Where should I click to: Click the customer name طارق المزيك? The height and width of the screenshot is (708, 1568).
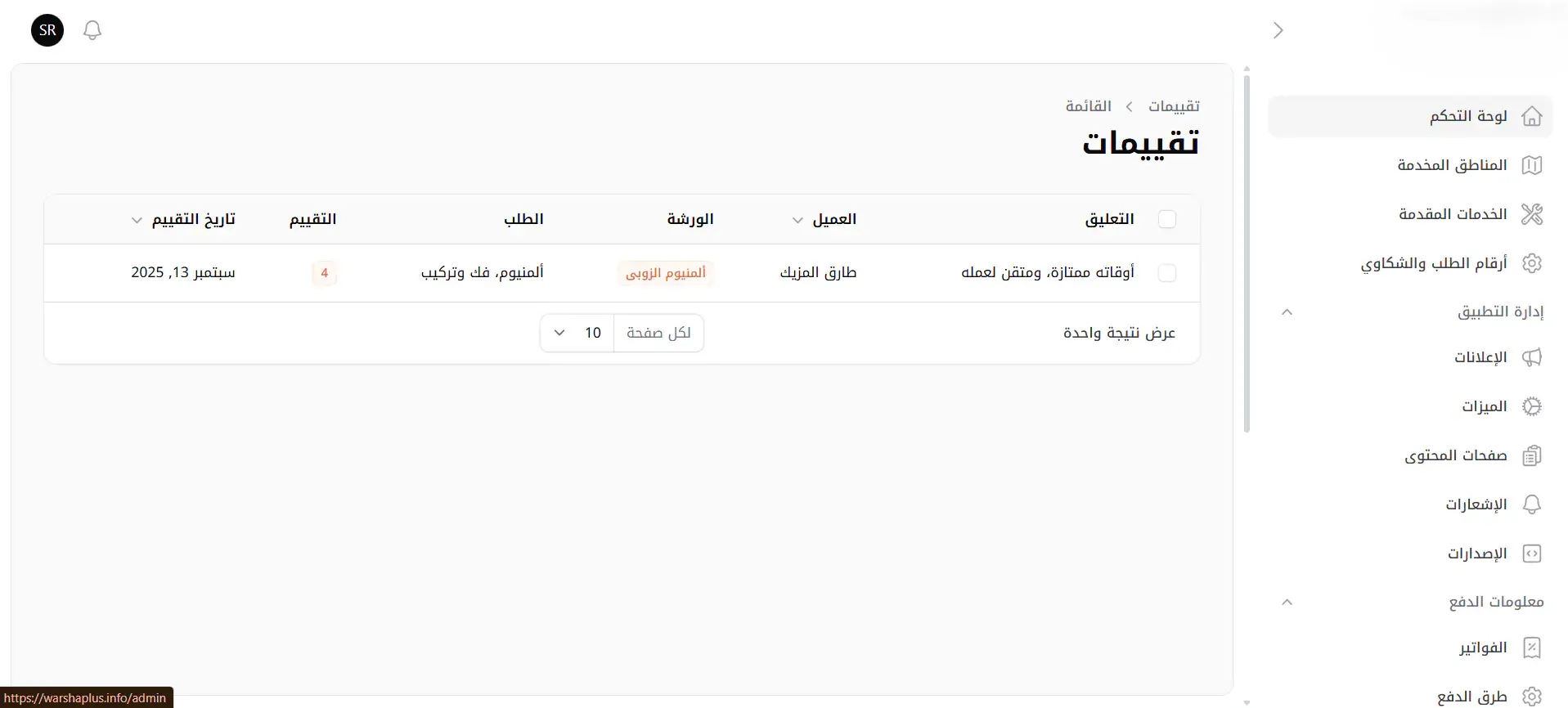click(818, 272)
